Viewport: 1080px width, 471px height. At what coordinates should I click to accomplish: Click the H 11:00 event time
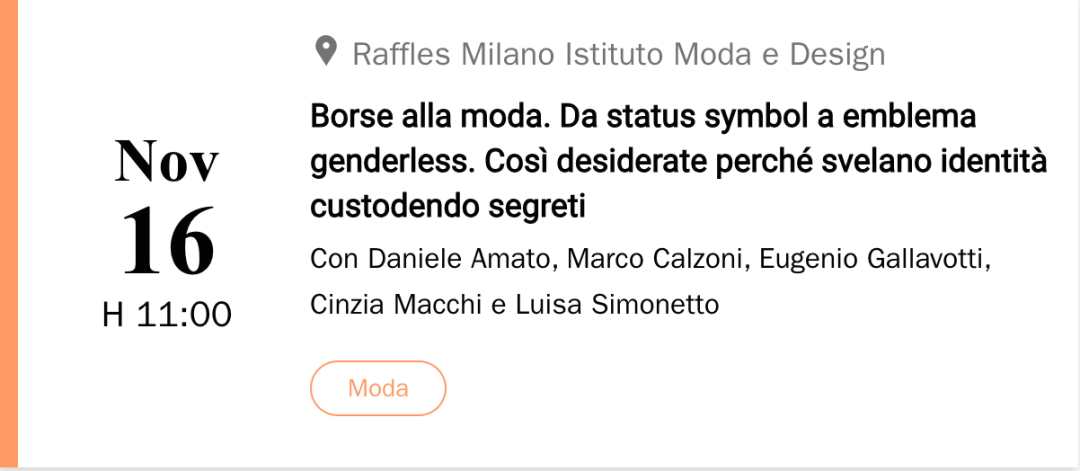pyautogui.click(x=167, y=315)
